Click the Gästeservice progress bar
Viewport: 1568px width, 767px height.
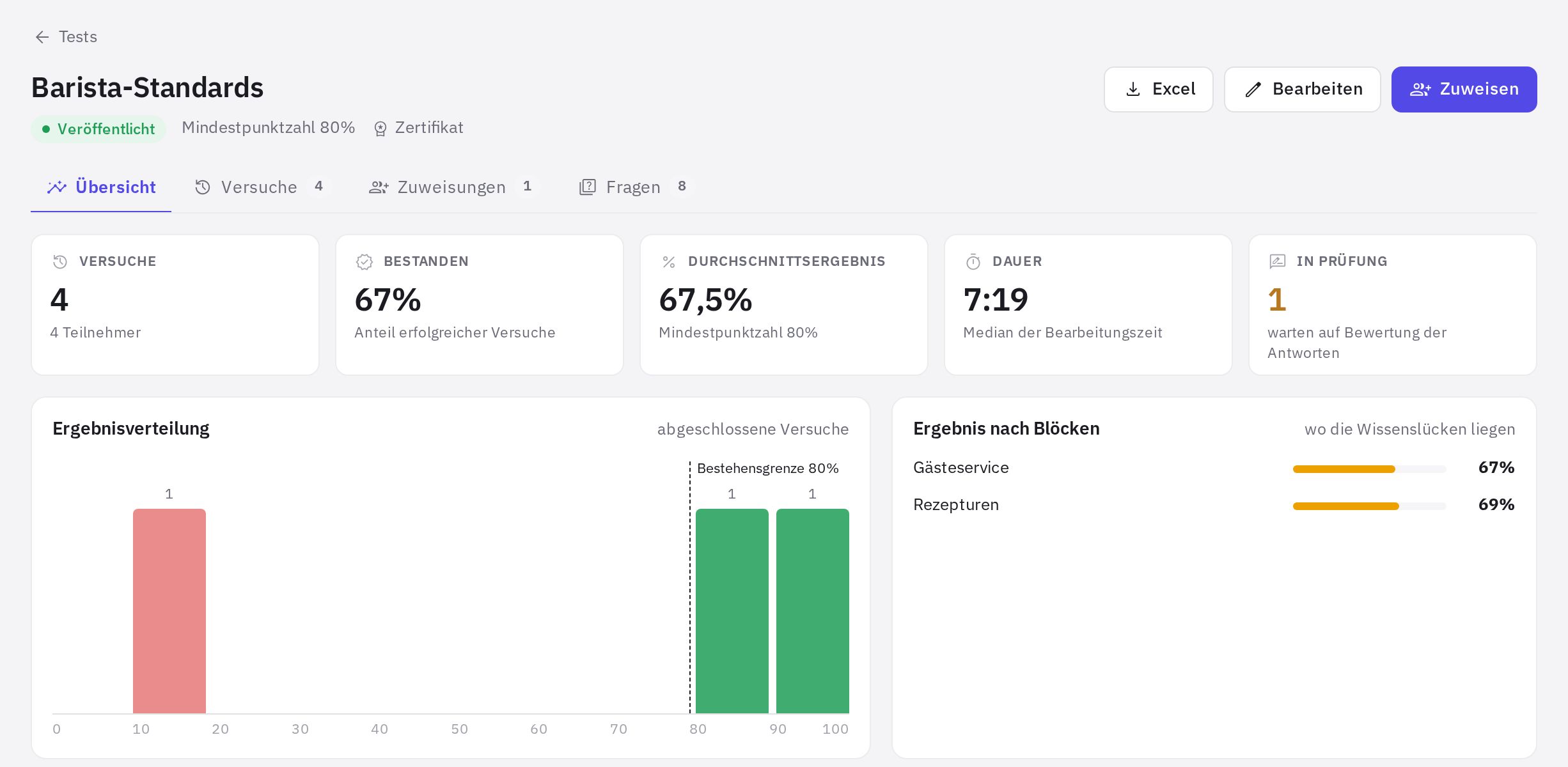[x=1369, y=469]
